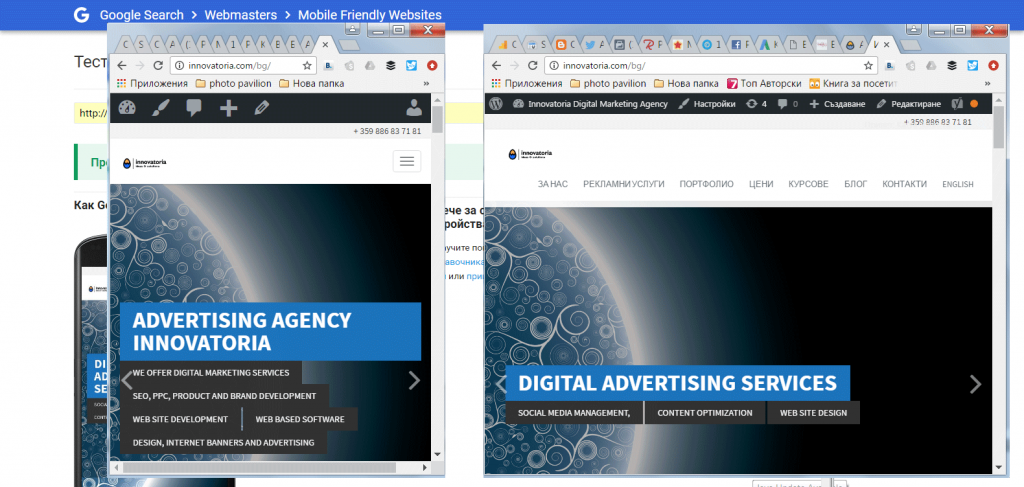Screen dimensions: 1024x487
Task: Click previous slide arrow in right window slider
Action: [x=502, y=384]
